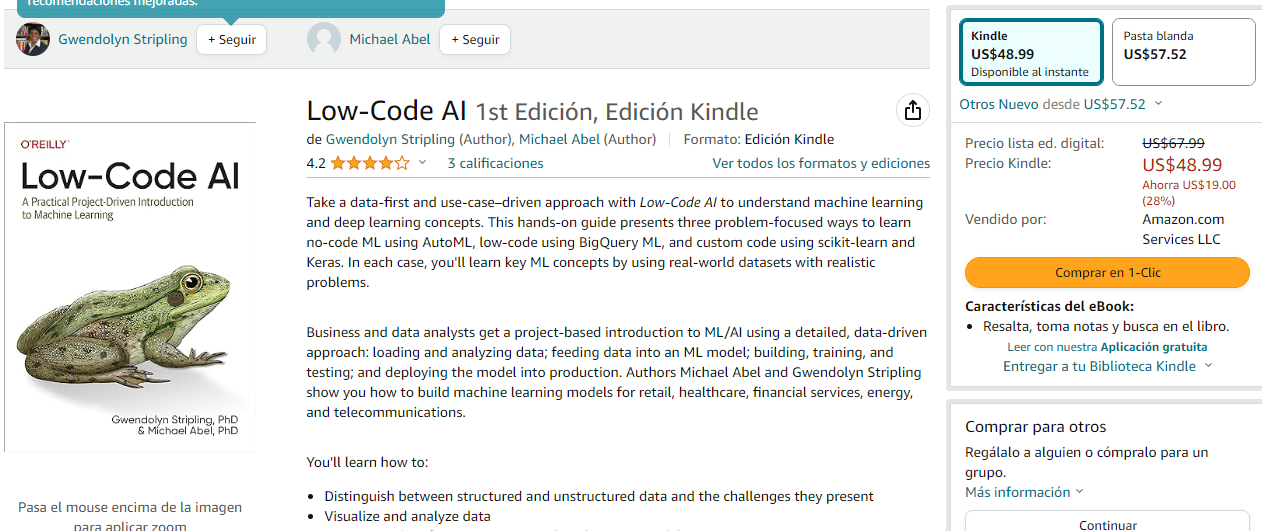Open the 3 calificaciones reviews link
The height and width of the screenshot is (531, 1262).
pos(495,163)
